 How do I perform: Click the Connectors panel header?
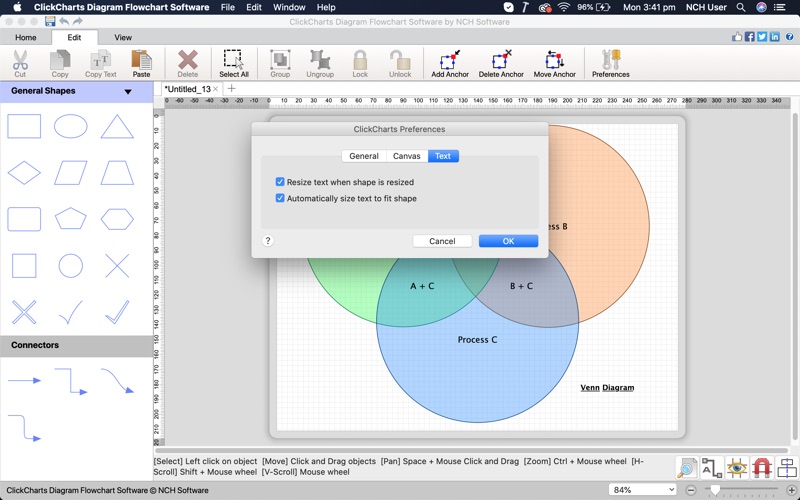[x=77, y=345]
